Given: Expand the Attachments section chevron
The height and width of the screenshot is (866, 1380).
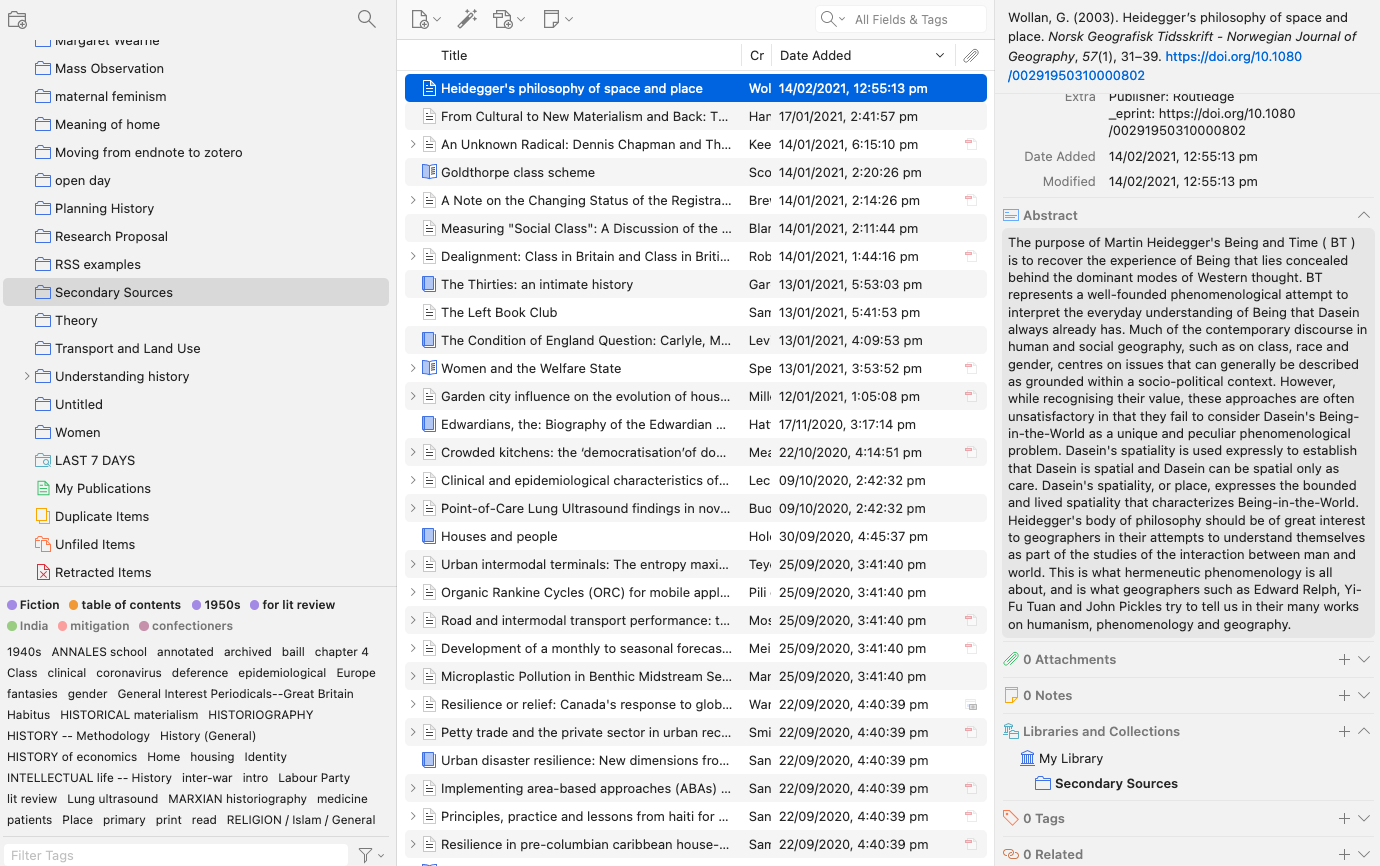Looking at the screenshot, I should 1363,659.
